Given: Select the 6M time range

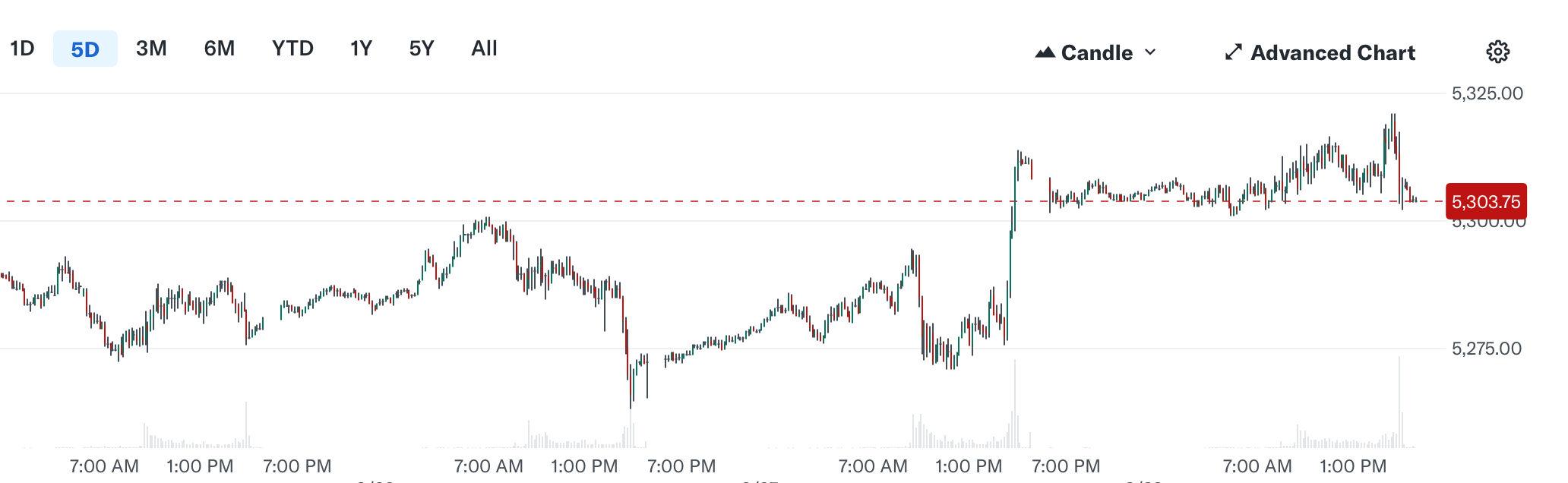Looking at the screenshot, I should [218, 48].
